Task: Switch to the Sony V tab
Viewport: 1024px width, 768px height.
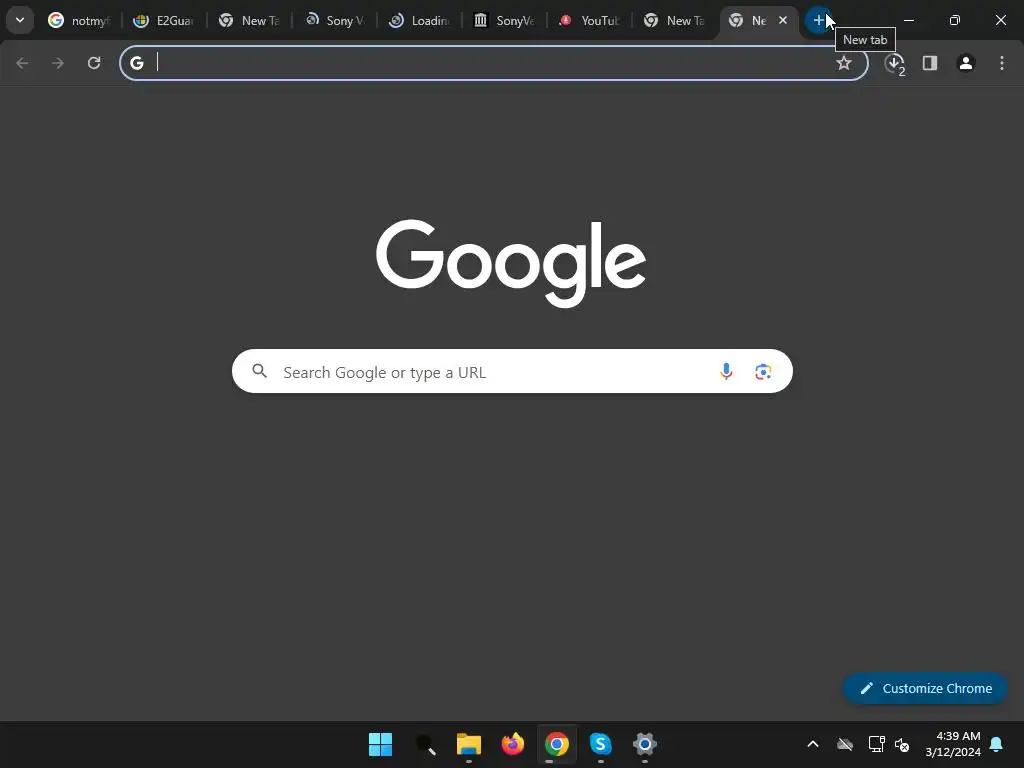Action: tap(334, 21)
